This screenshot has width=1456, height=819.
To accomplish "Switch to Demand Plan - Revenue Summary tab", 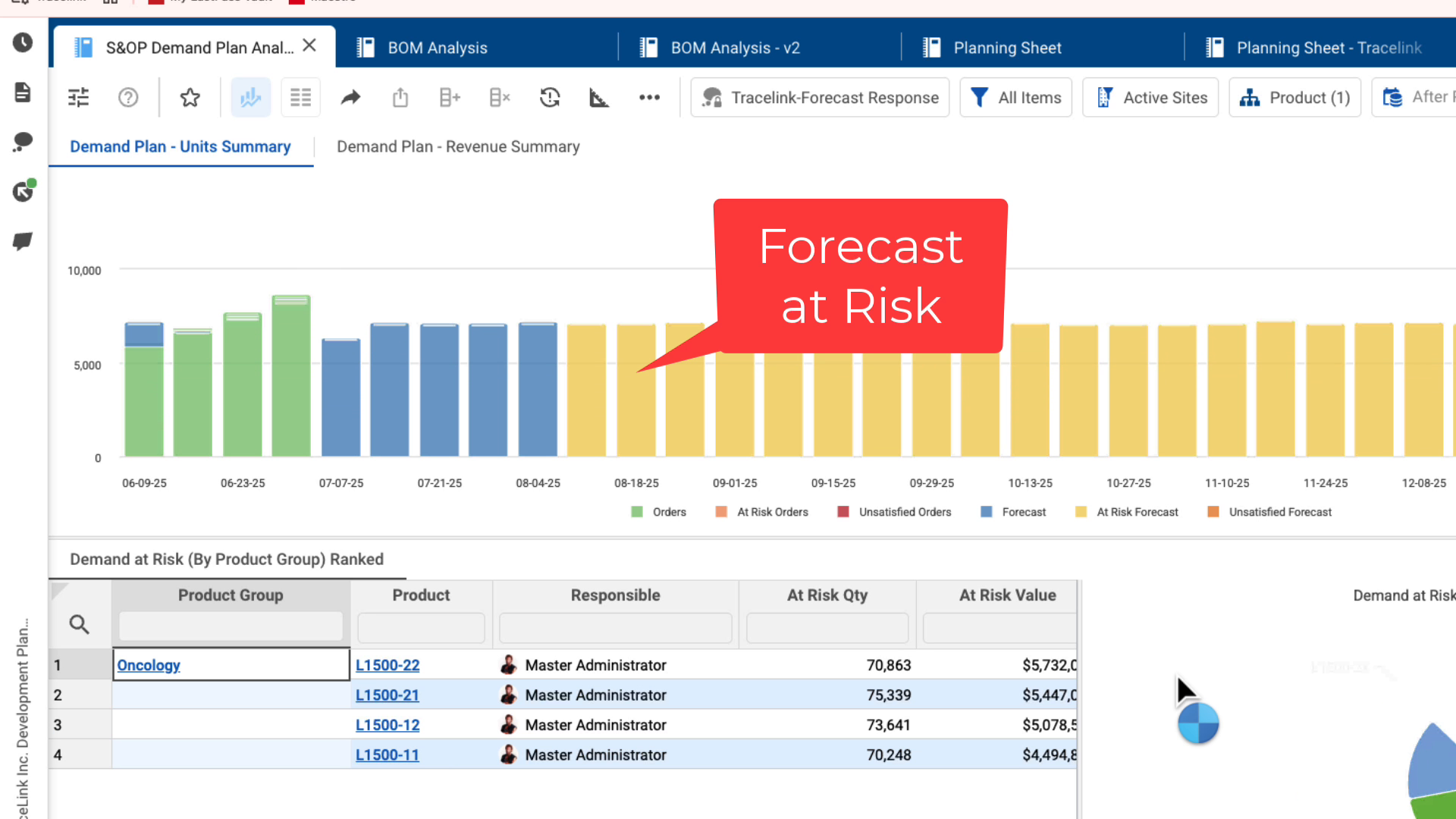I will (458, 146).
